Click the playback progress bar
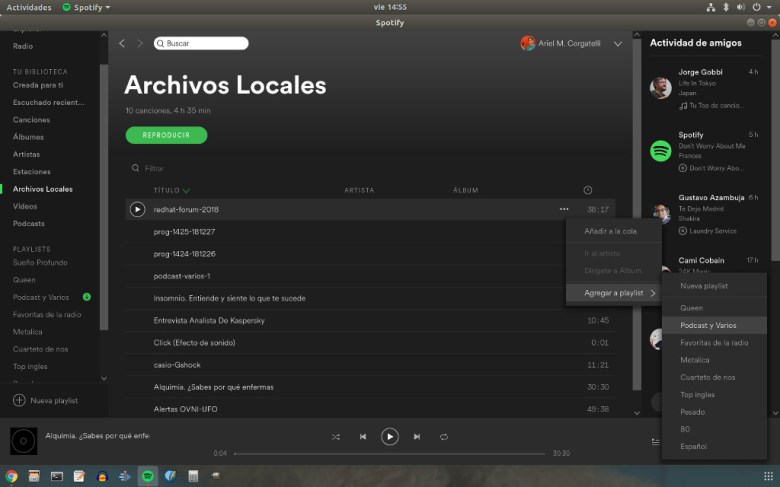This screenshot has width=780, height=487. pyautogui.click(x=390, y=454)
